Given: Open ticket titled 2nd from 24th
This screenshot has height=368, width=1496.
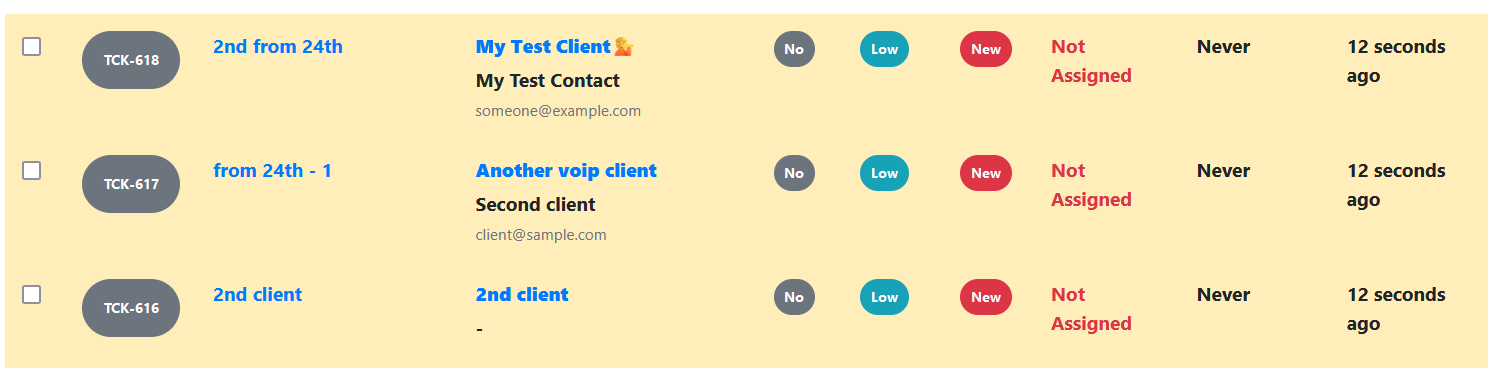Looking at the screenshot, I should pyautogui.click(x=278, y=46).
